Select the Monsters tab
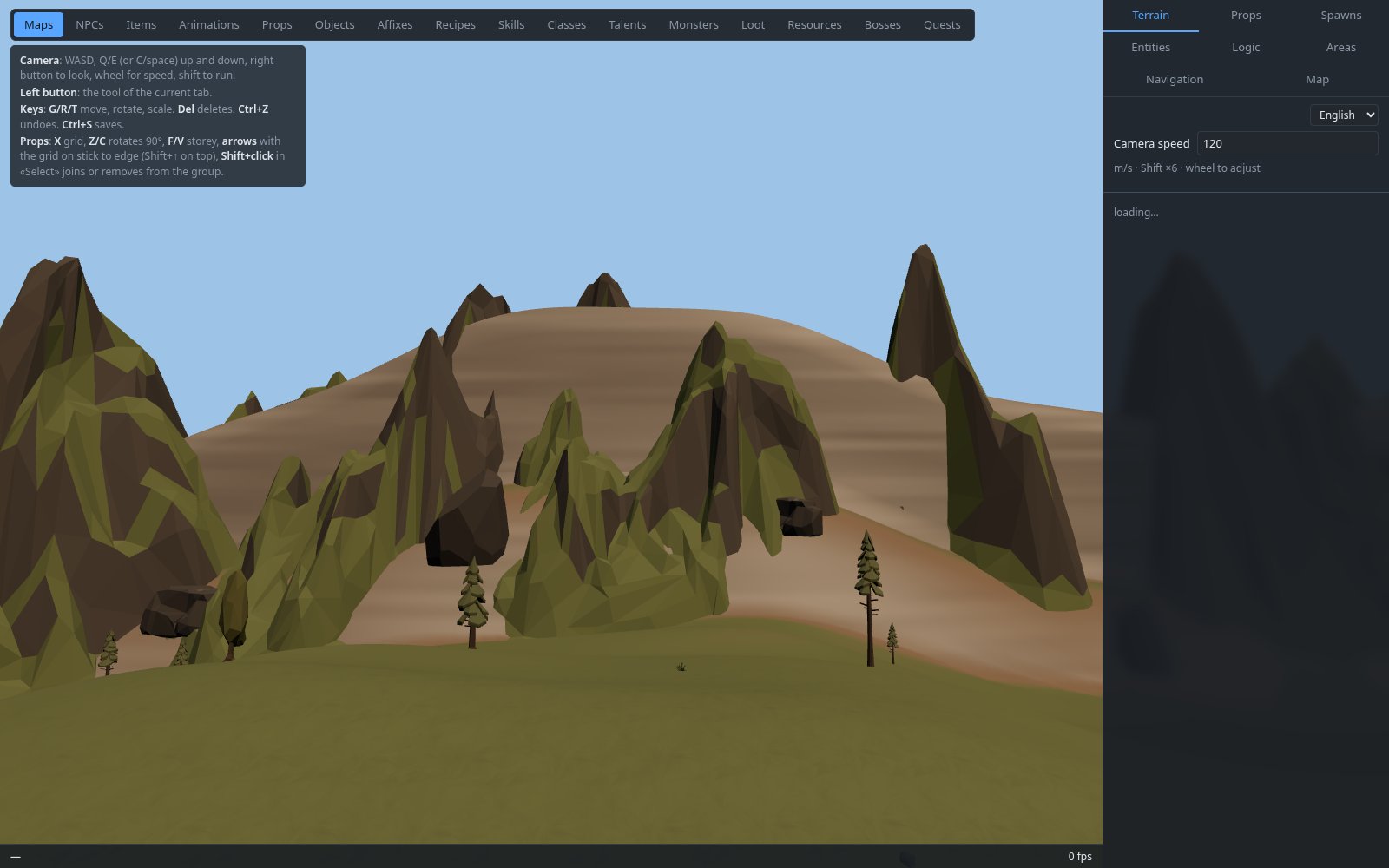Viewport: 1389px width, 868px height. pyautogui.click(x=693, y=24)
